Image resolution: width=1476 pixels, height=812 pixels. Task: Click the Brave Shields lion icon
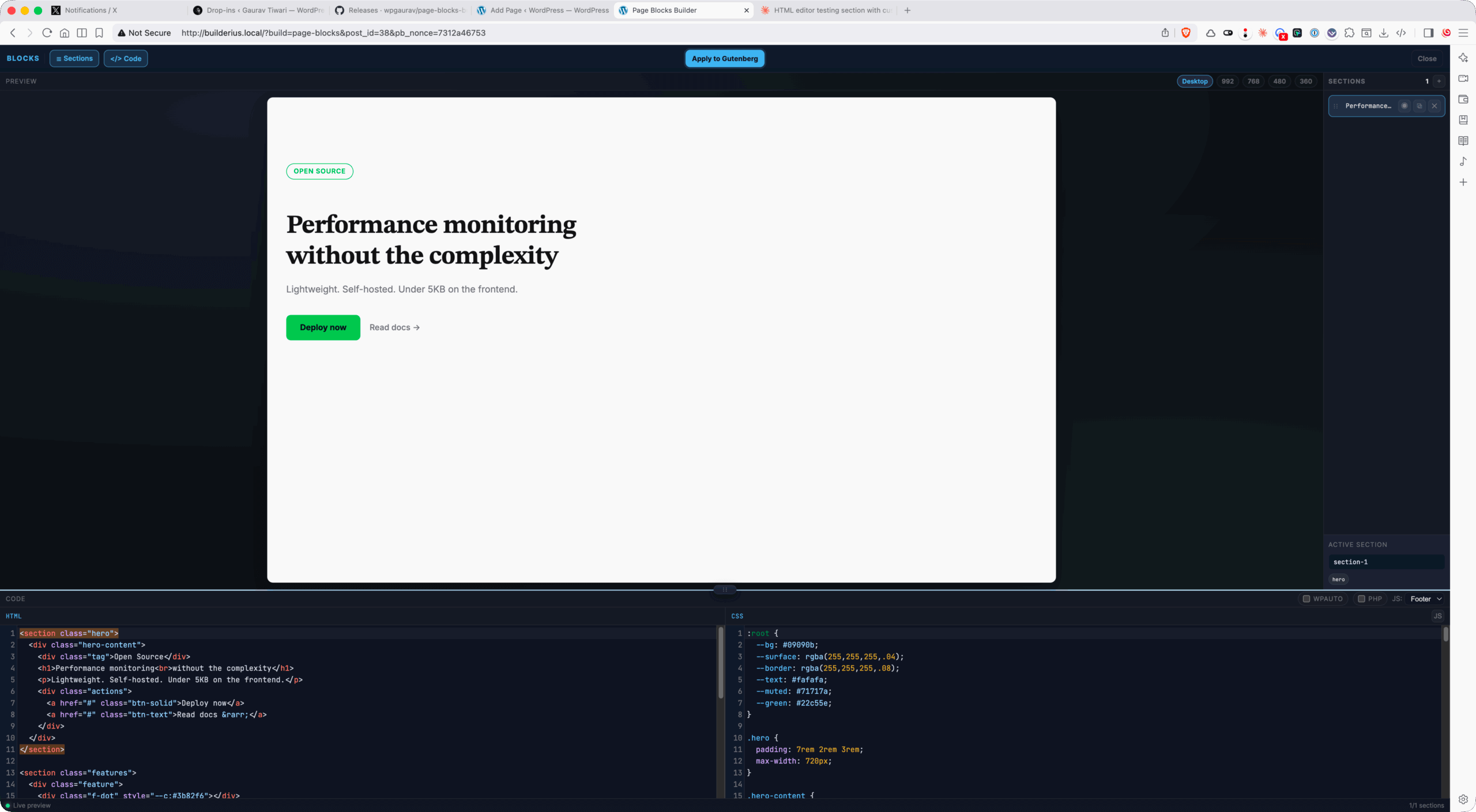click(x=1186, y=33)
